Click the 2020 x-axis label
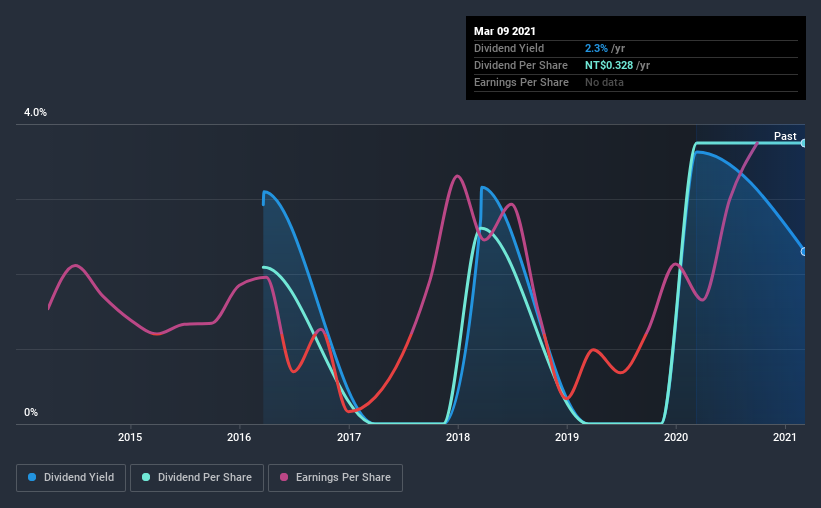Screen dimensions: 821x508 click(676, 437)
